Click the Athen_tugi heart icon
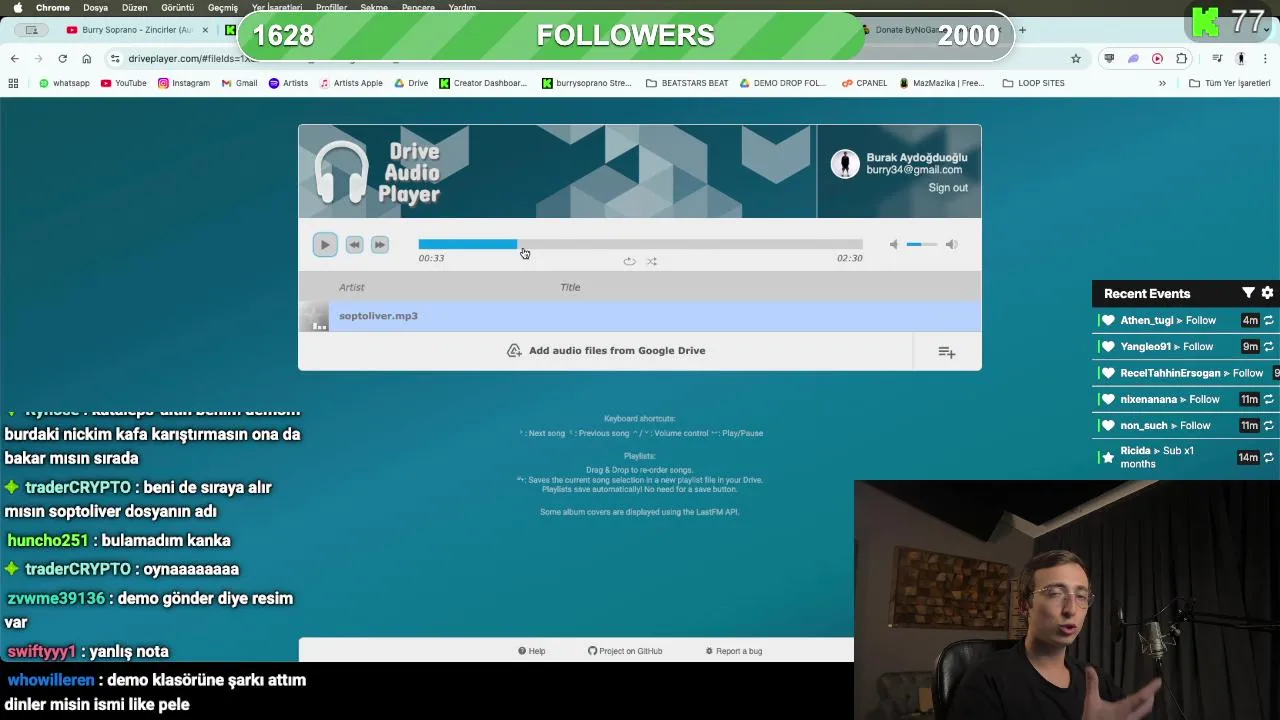 (x=1107, y=320)
